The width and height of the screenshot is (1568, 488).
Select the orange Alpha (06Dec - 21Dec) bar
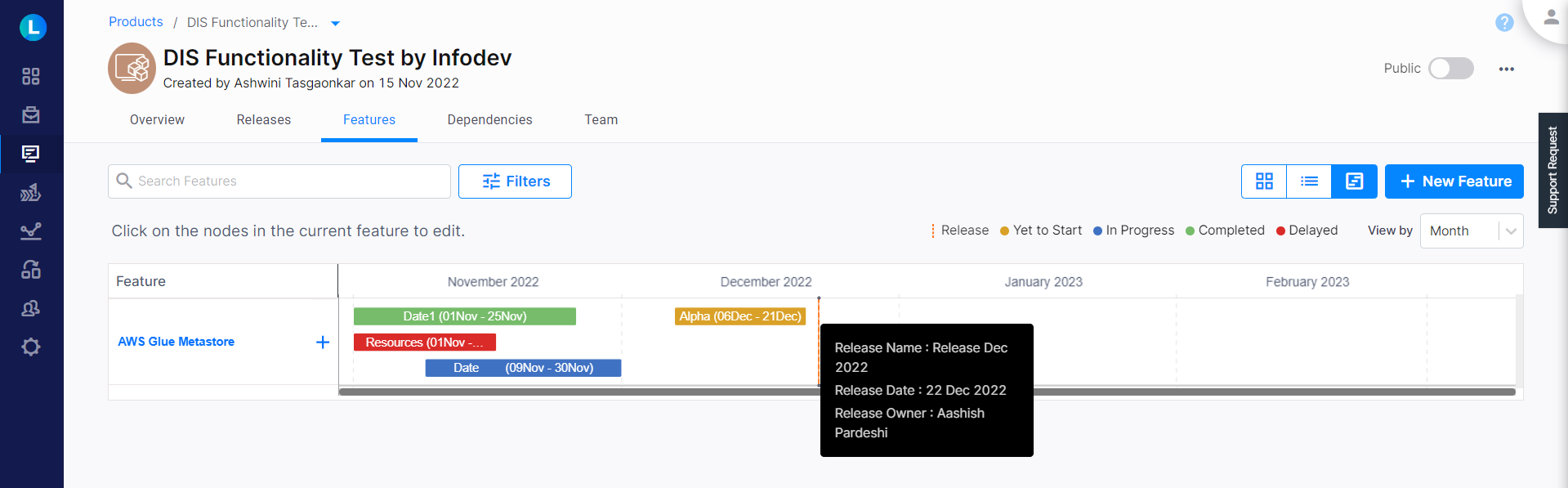(739, 316)
